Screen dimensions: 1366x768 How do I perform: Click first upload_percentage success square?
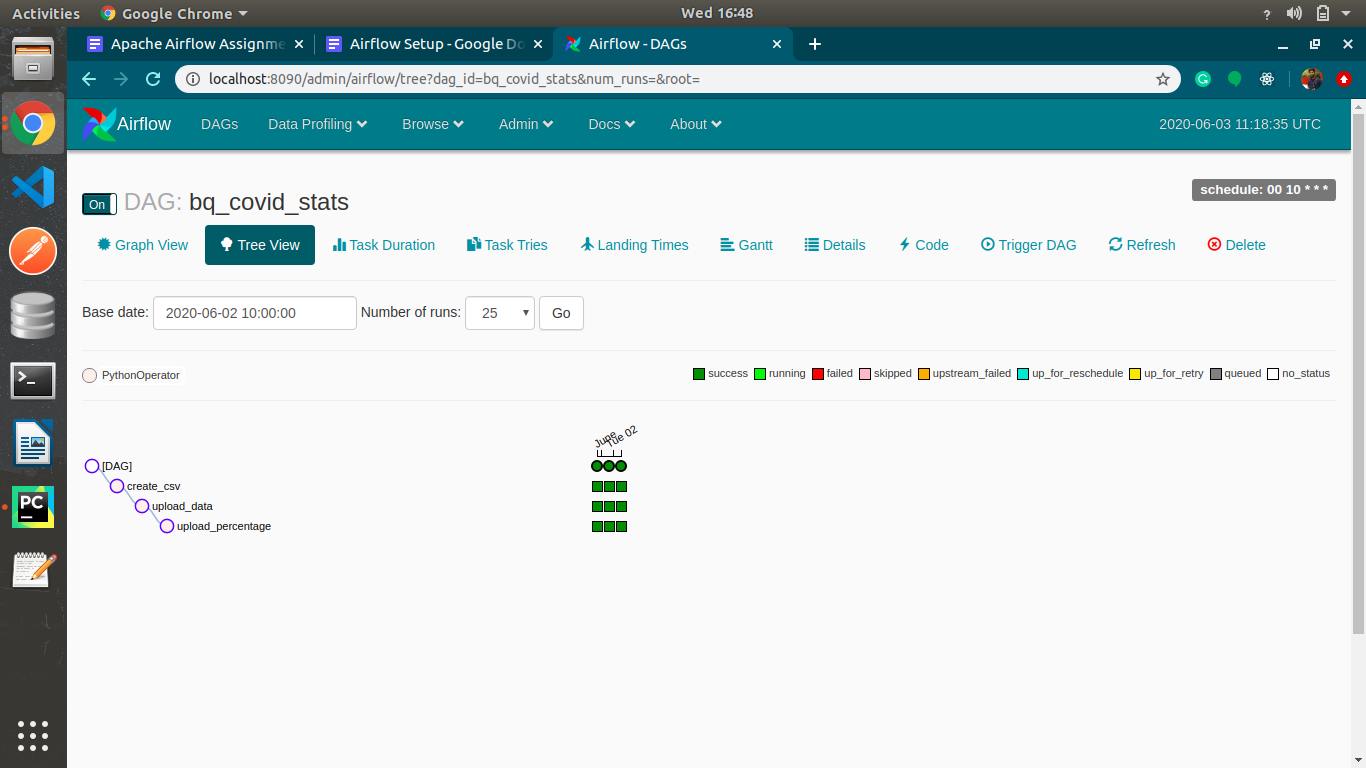pos(597,526)
